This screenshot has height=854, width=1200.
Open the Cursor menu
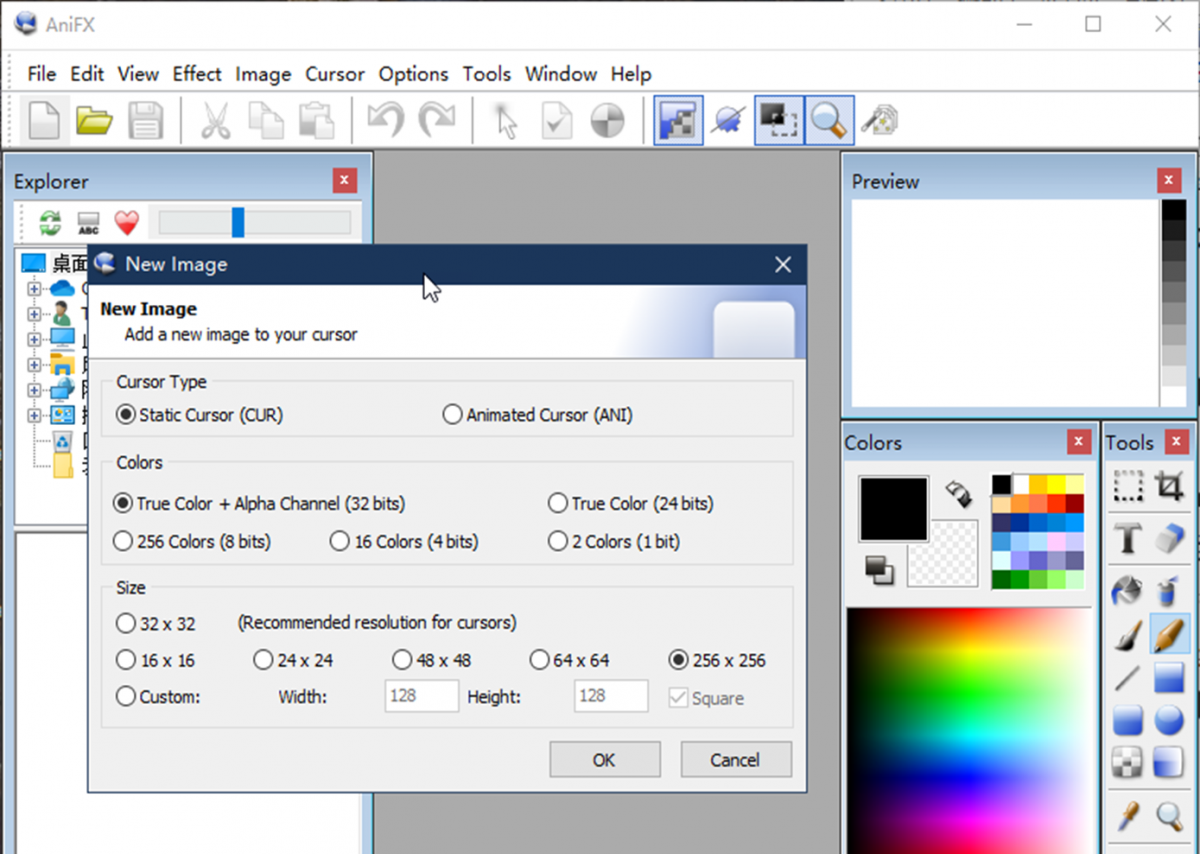click(x=335, y=74)
